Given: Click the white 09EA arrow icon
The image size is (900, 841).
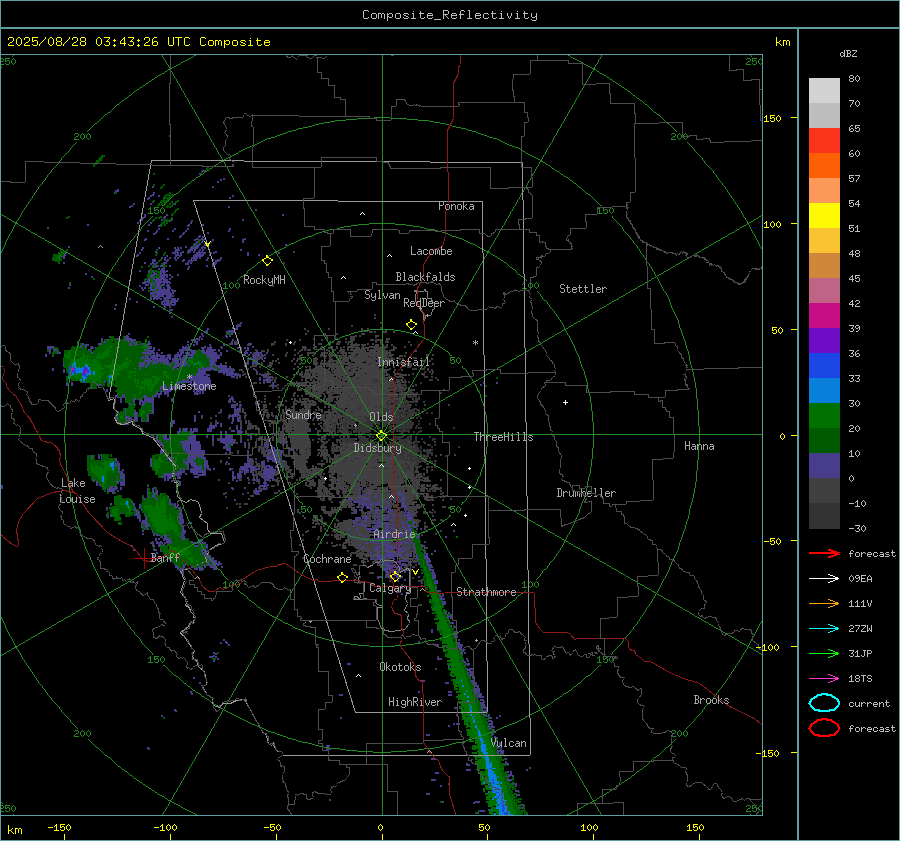Looking at the screenshot, I should pos(824,579).
